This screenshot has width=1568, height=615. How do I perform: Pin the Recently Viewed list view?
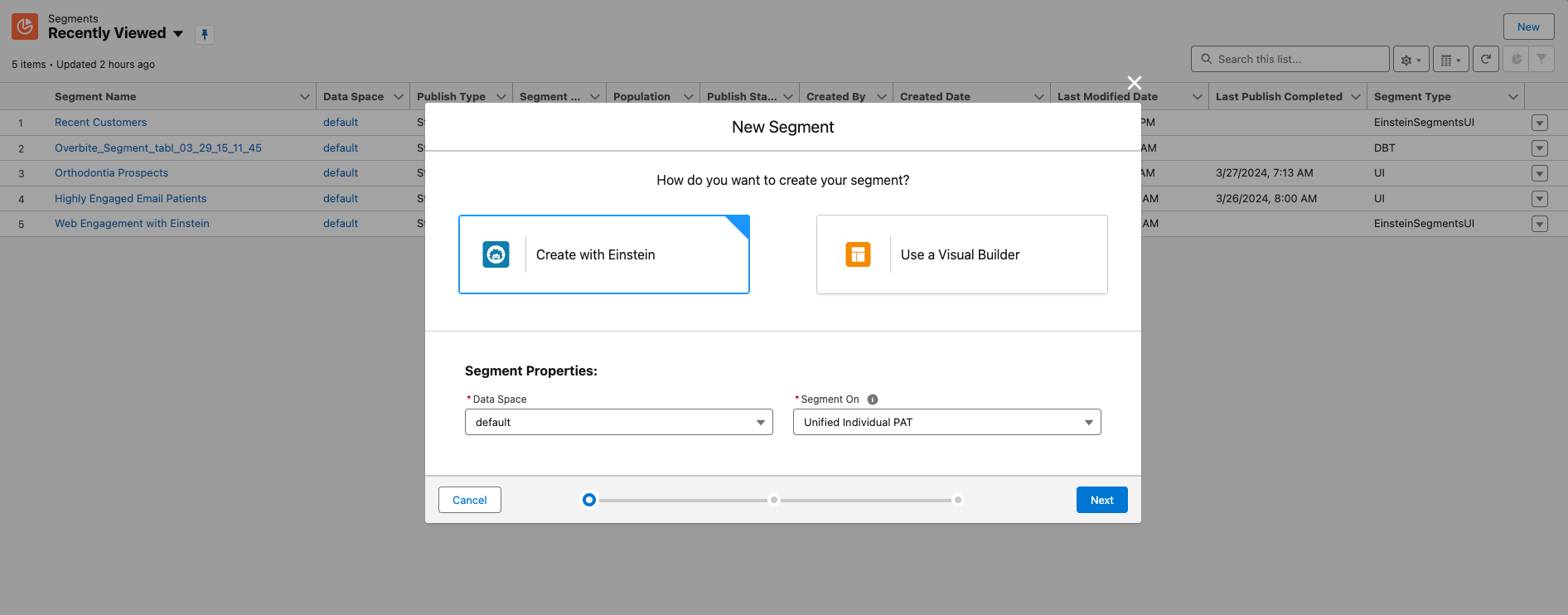point(205,34)
